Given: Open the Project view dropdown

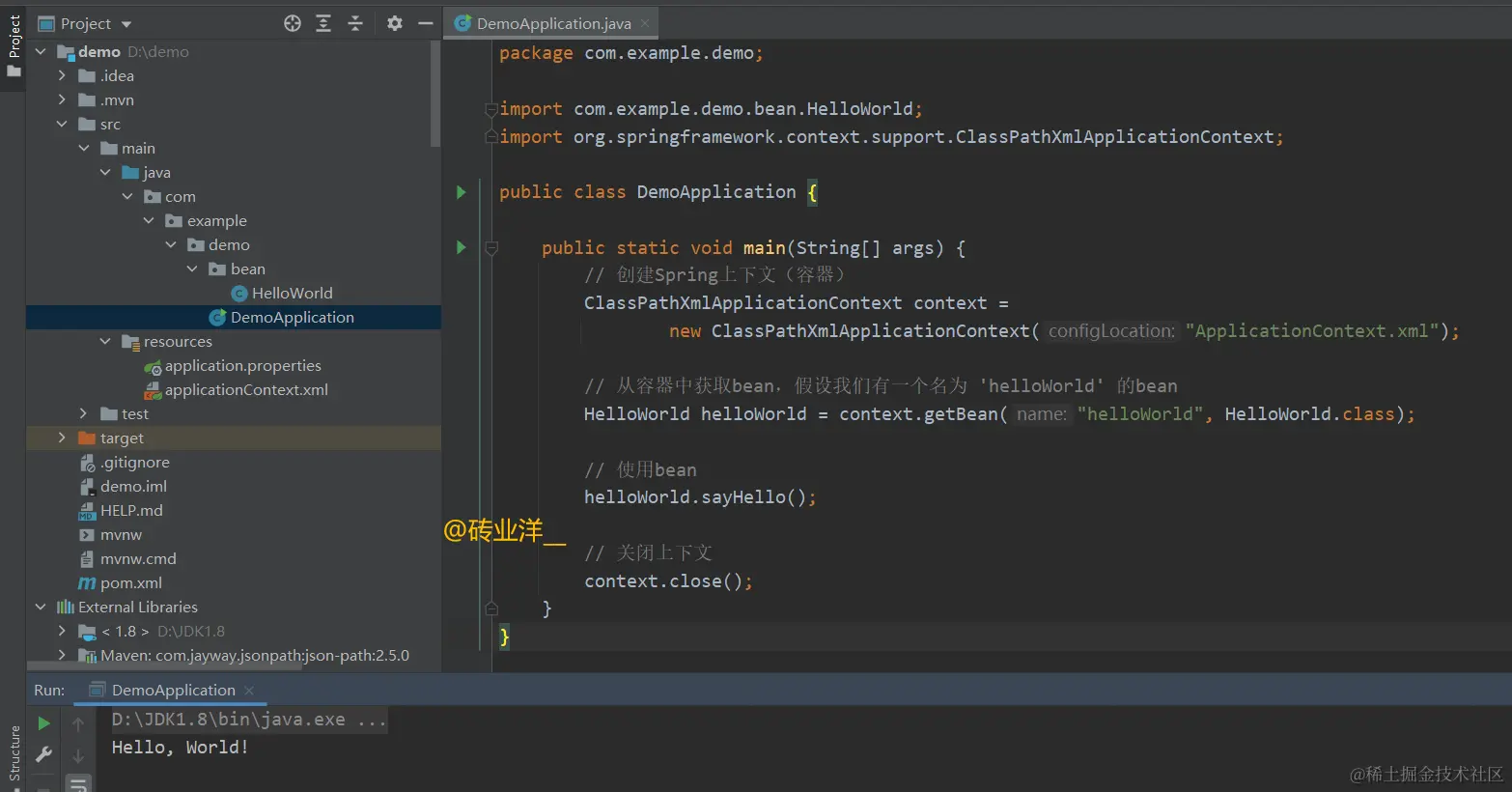Looking at the screenshot, I should click(126, 24).
